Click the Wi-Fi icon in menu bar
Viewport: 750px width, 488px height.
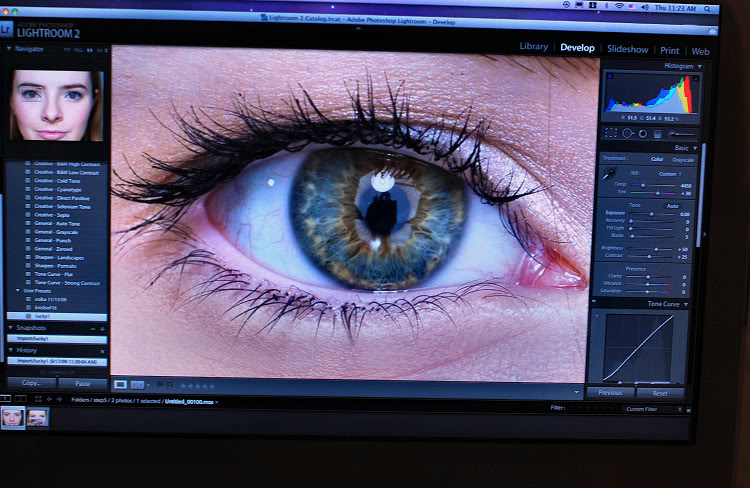click(619, 6)
